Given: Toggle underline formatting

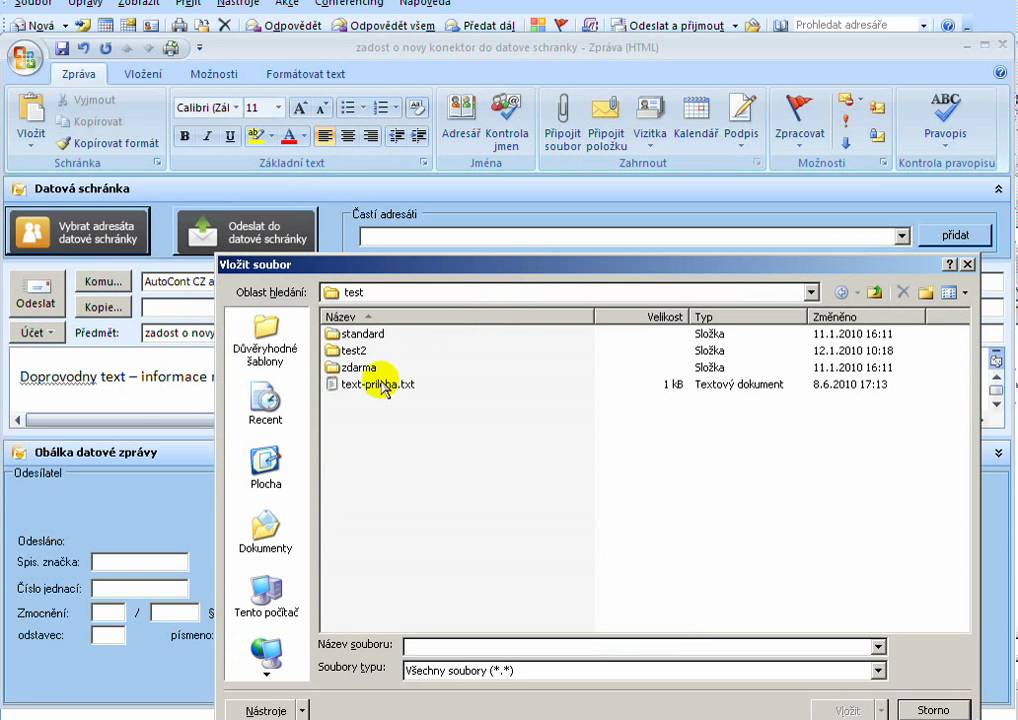Looking at the screenshot, I should (x=230, y=136).
